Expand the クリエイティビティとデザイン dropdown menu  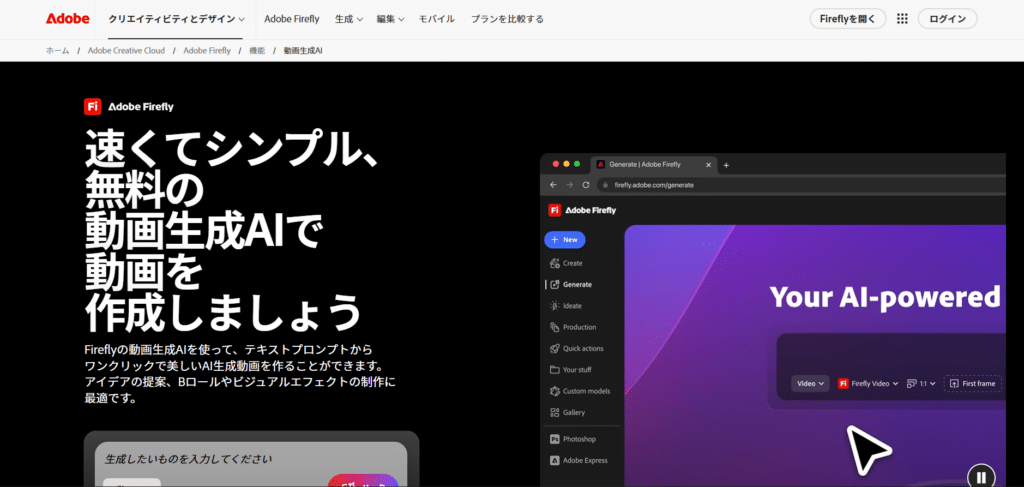[176, 19]
